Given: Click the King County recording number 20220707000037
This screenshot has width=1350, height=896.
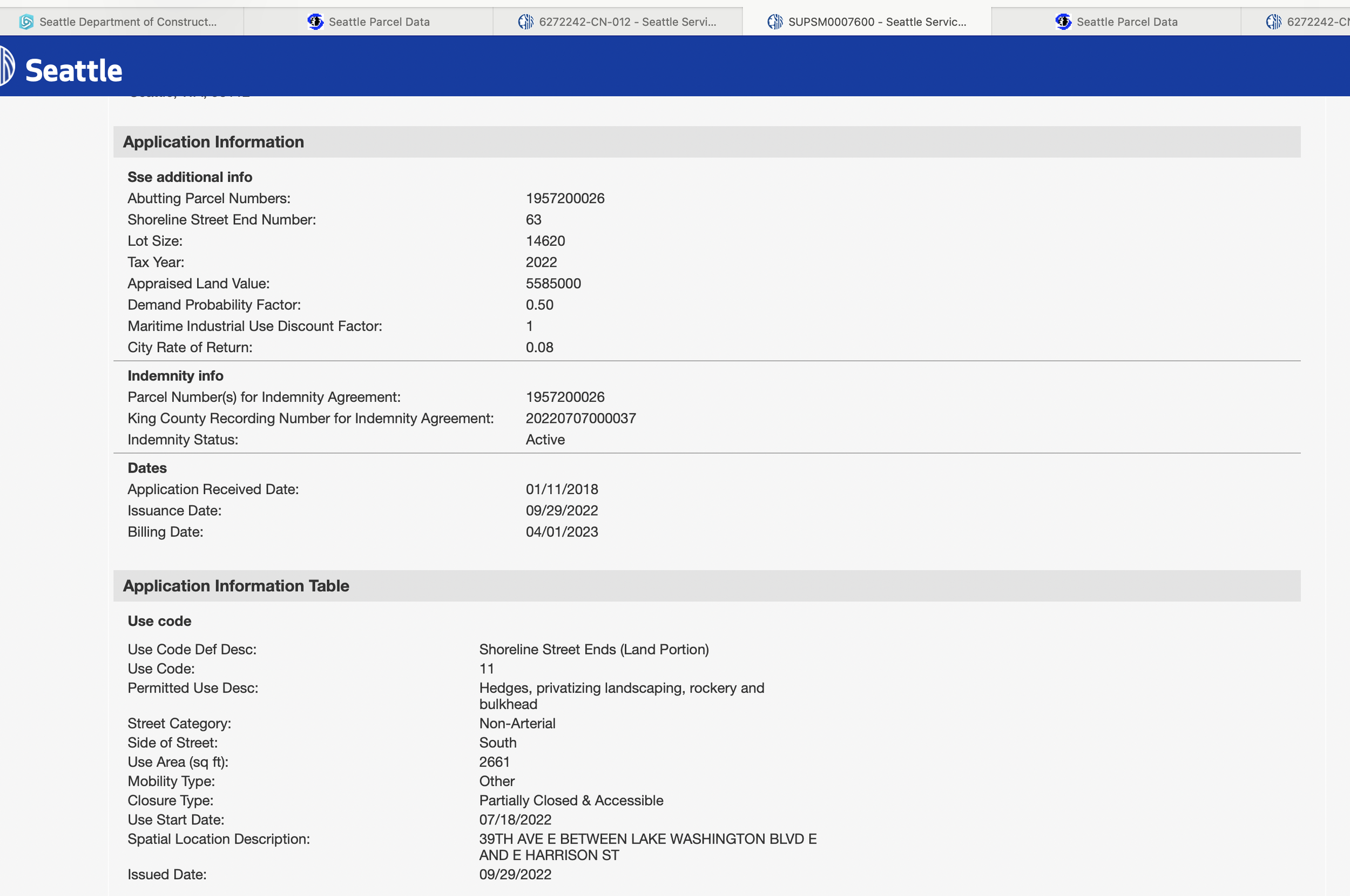Looking at the screenshot, I should coord(580,418).
